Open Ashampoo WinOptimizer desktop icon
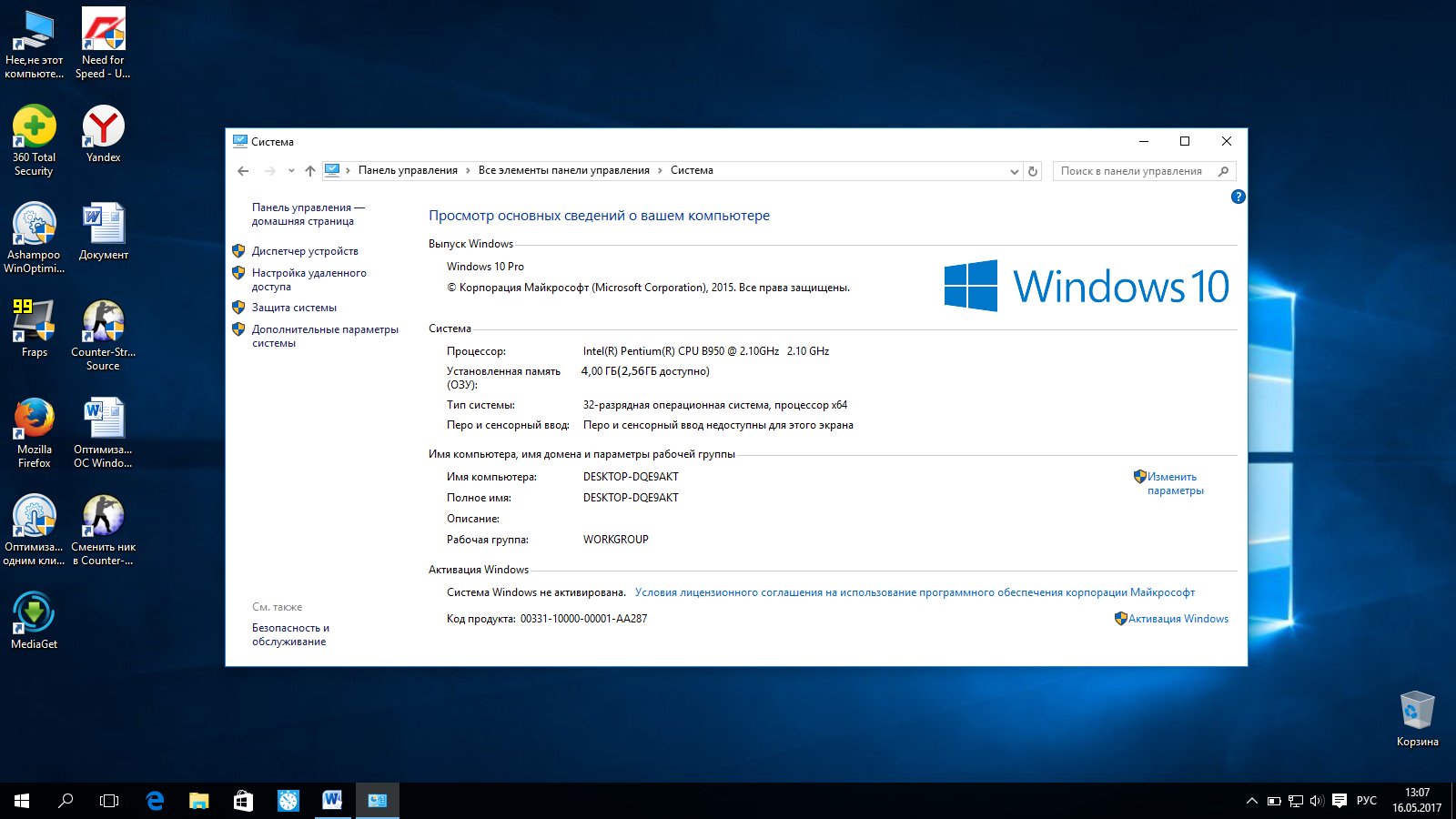1456x819 pixels. click(34, 238)
